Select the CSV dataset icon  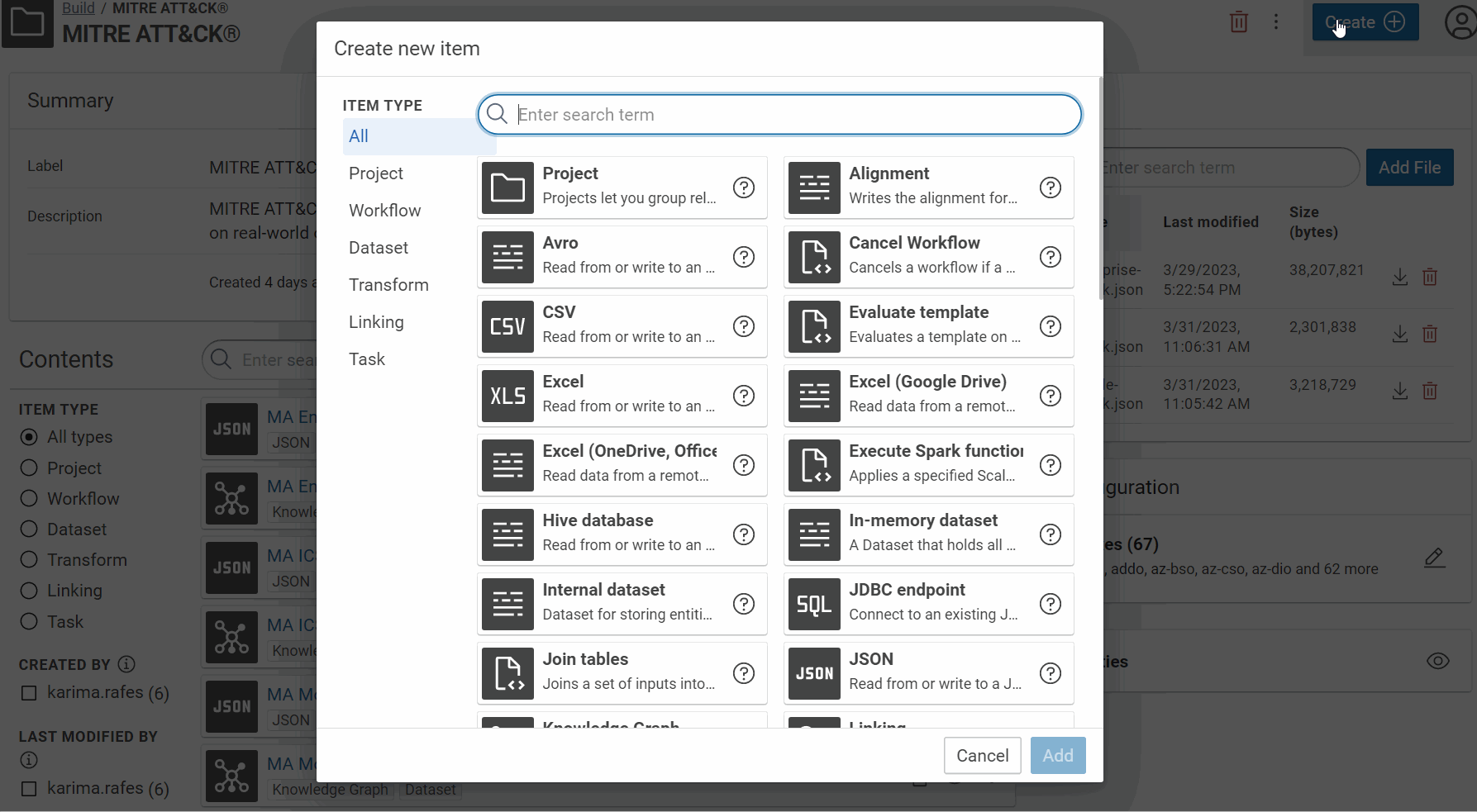[x=507, y=326]
